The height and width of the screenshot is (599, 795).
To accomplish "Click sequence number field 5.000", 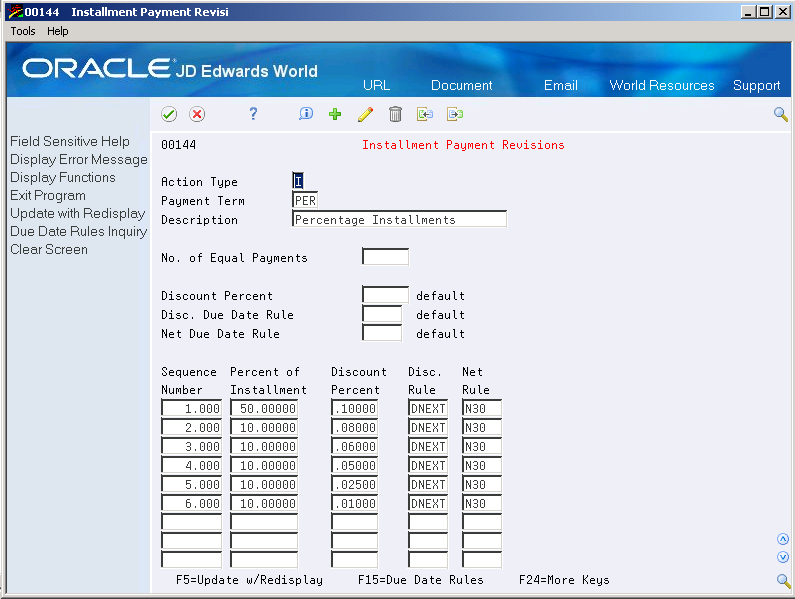I will point(192,484).
